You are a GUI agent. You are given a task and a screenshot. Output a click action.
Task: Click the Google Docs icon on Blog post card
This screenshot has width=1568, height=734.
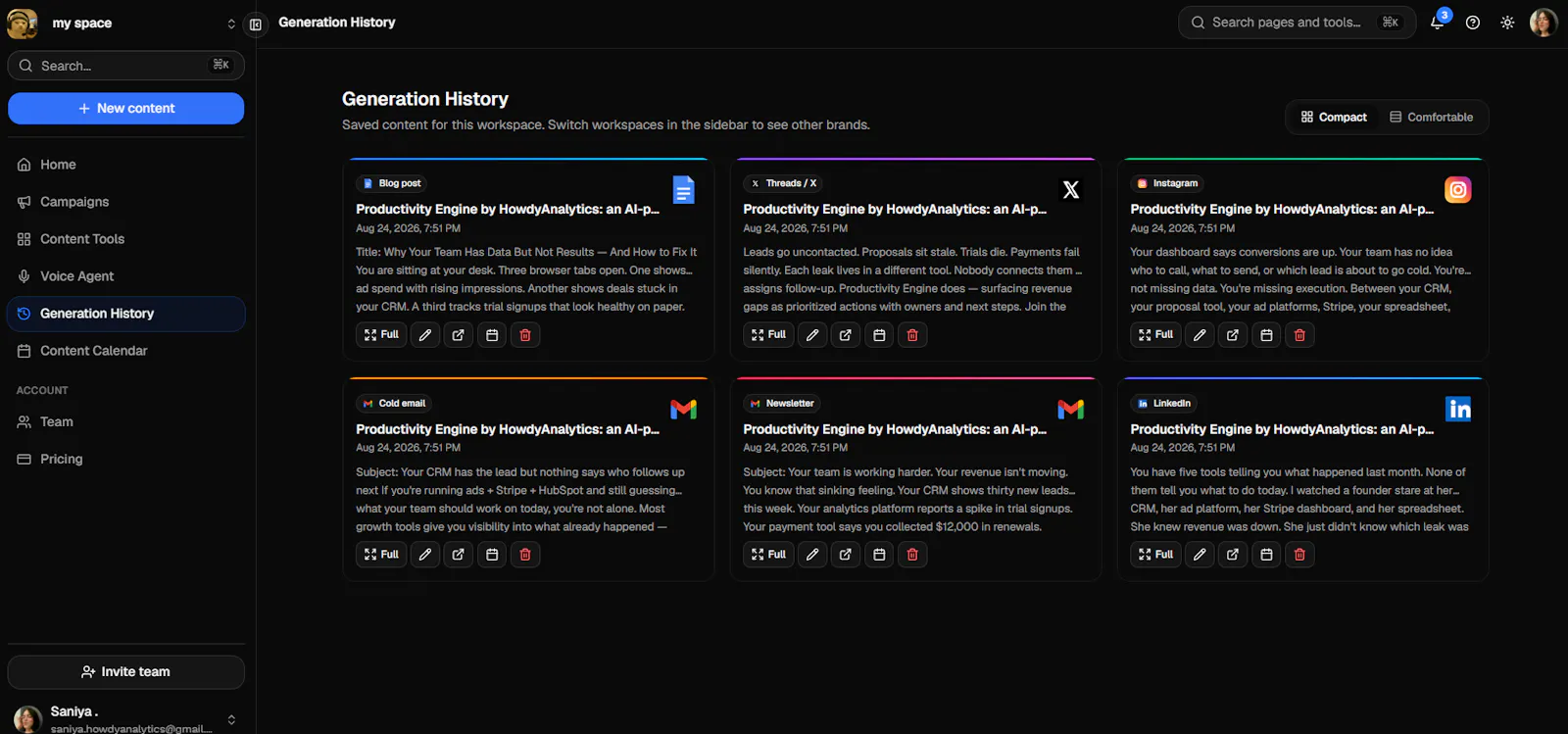pyautogui.click(x=684, y=189)
